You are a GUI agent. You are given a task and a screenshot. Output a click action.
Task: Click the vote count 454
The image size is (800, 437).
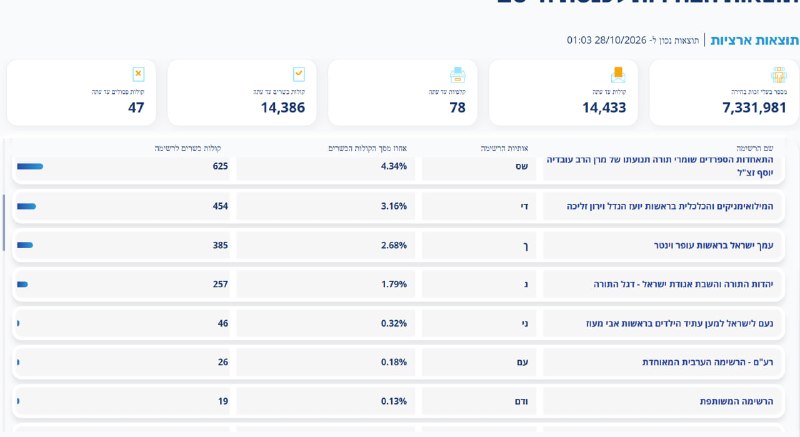(220, 206)
